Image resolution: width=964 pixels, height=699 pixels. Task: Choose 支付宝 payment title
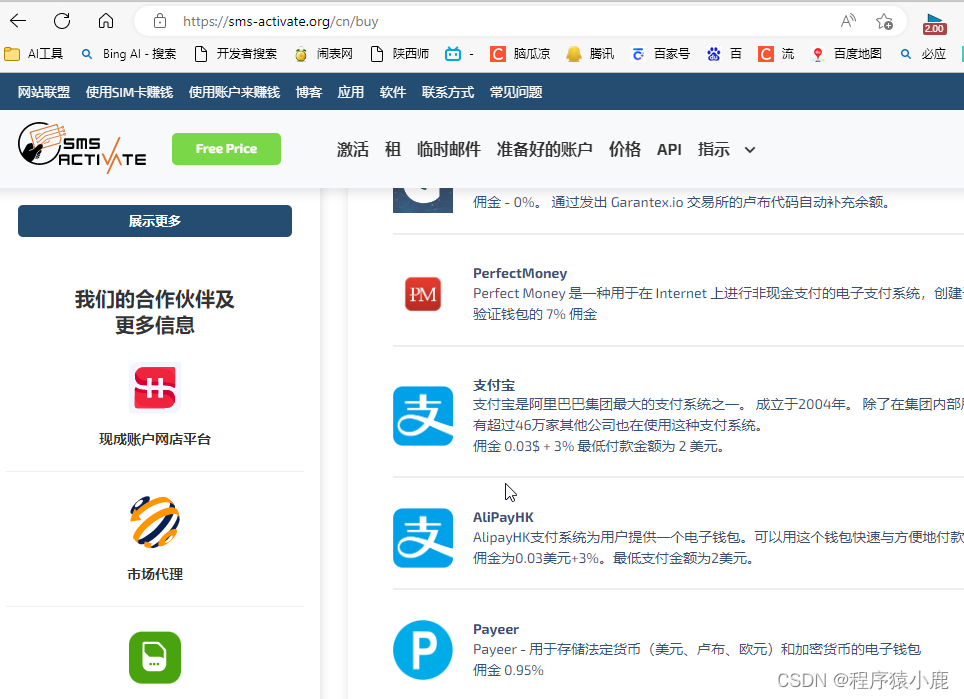tap(494, 385)
